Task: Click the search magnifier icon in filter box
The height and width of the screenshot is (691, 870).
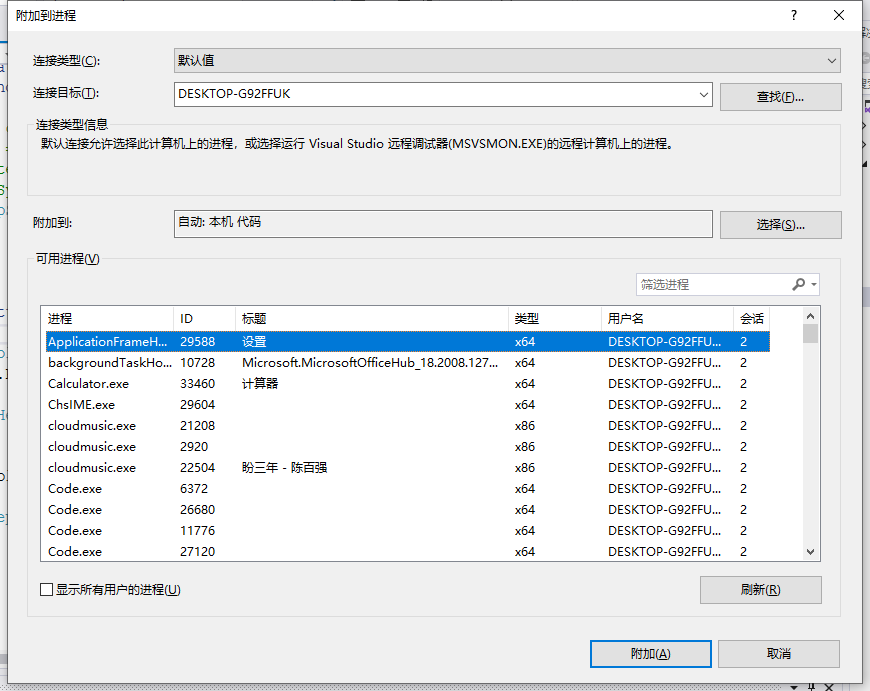Action: [x=798, y=285]
